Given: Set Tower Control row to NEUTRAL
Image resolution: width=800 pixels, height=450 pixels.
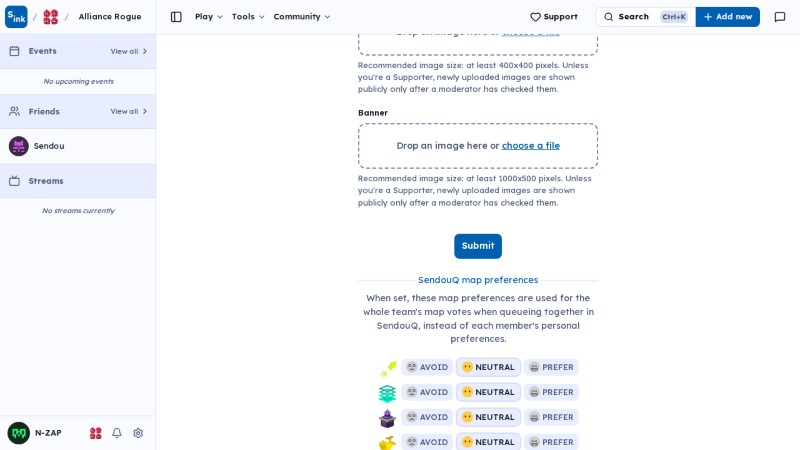Looking at the screenshot, I should point(488,417).
